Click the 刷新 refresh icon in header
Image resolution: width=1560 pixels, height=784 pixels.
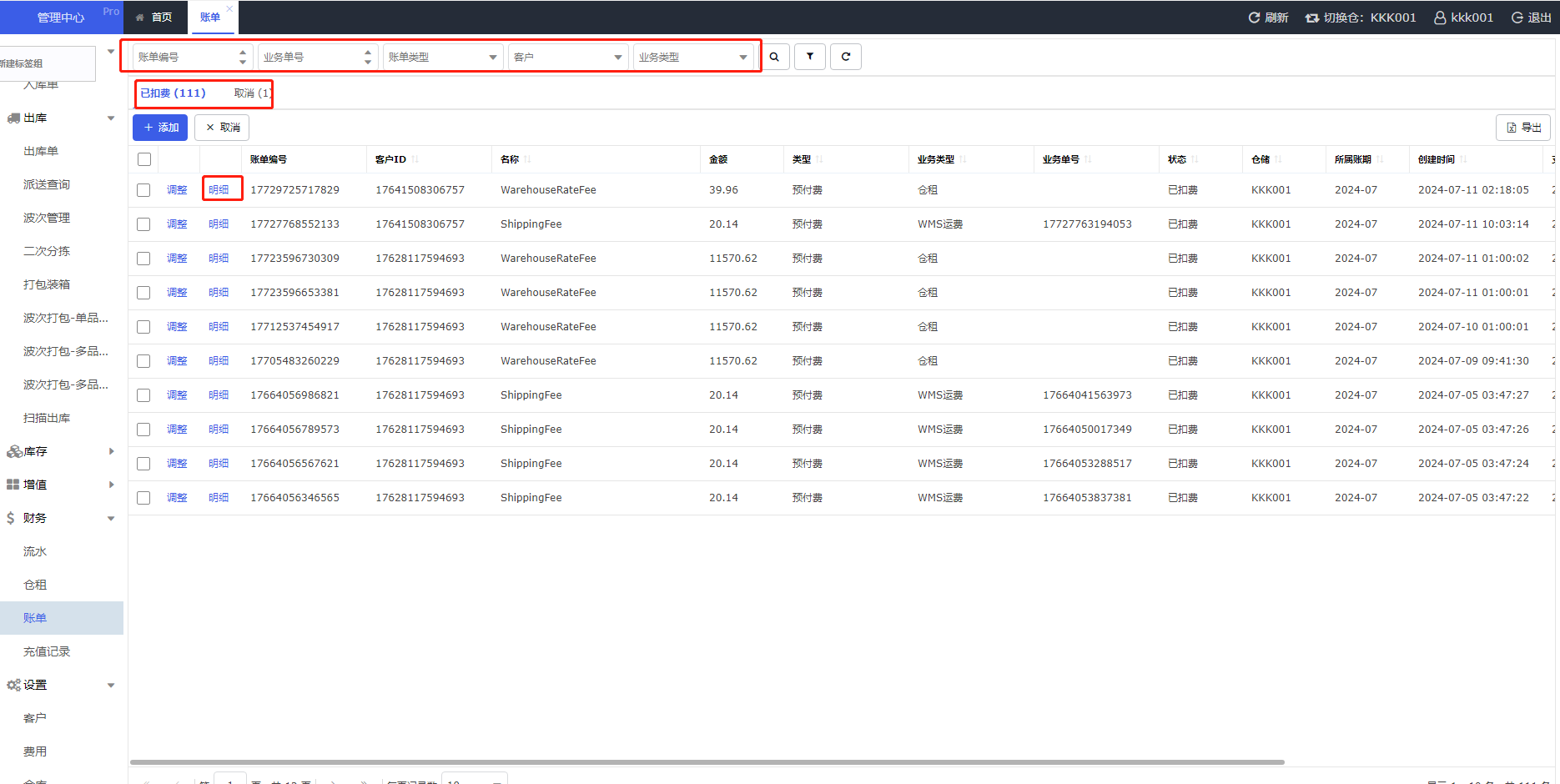click(1254, 18)
